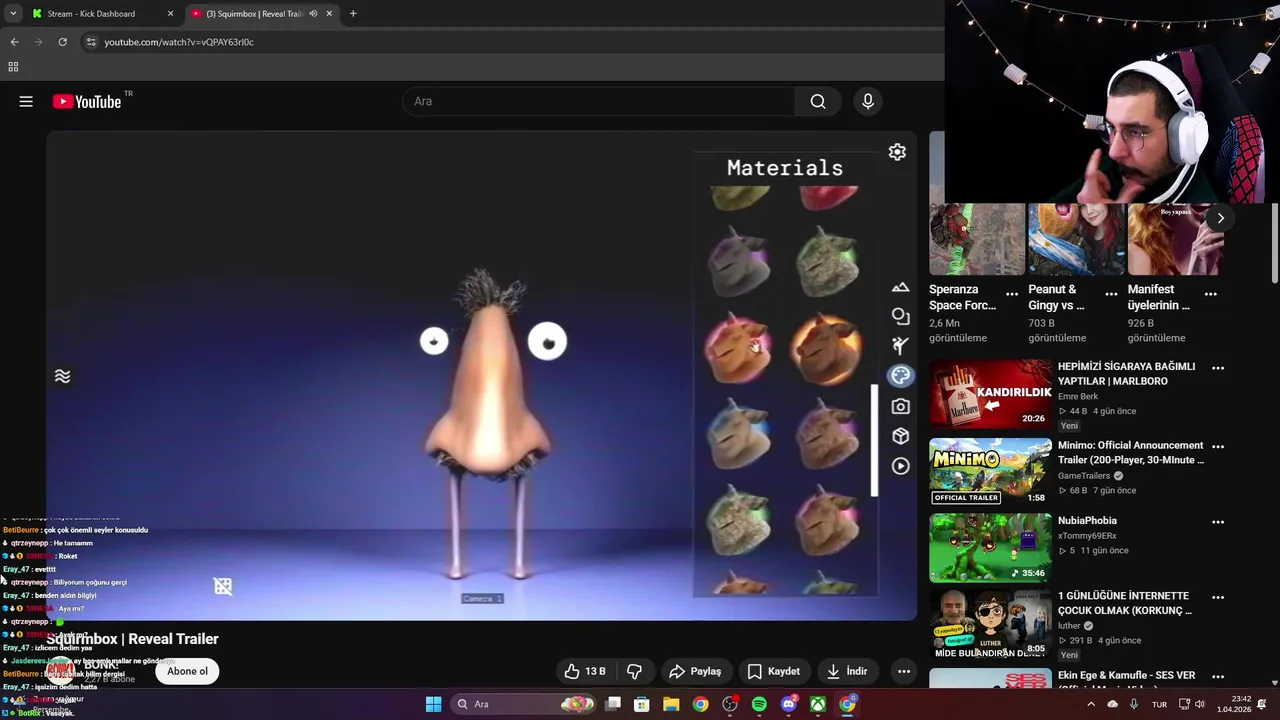The image size is (1280, 720).
Task: Click the play circle icon in the video toolbar
Action: point(900,466)
